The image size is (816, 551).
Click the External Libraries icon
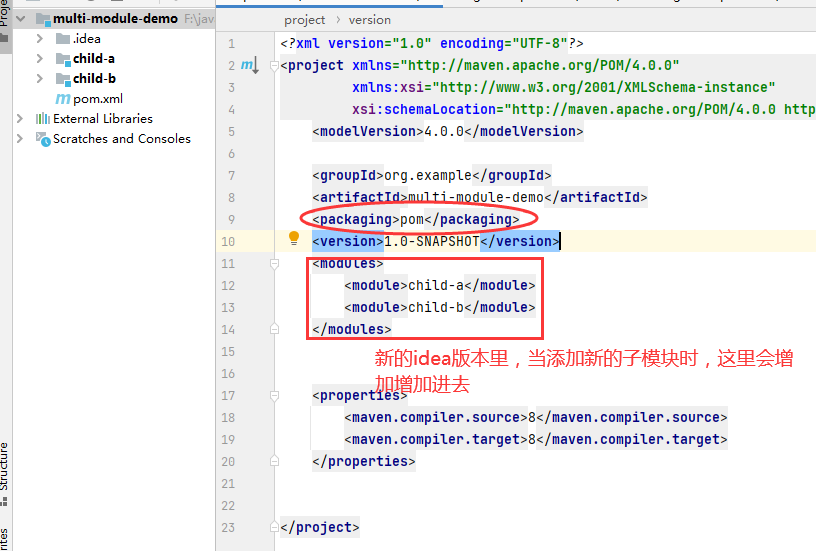click(x=43, y=118)
